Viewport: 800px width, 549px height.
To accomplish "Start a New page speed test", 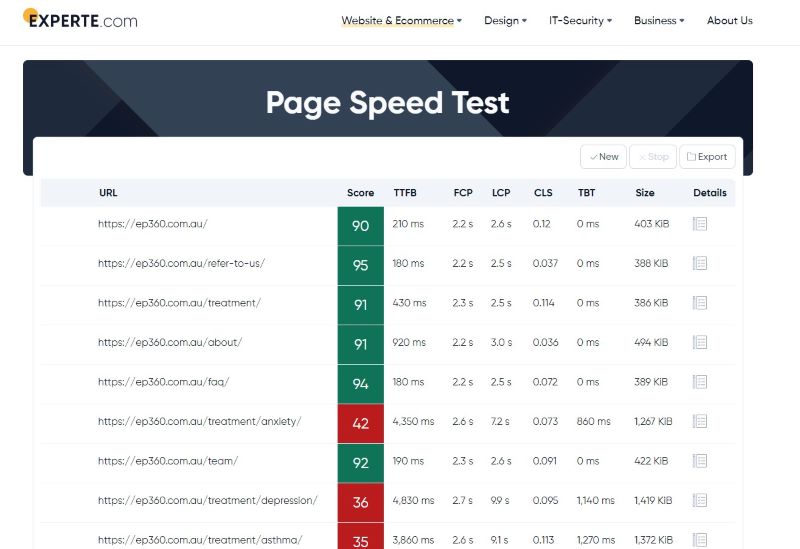I will [603, 157].
